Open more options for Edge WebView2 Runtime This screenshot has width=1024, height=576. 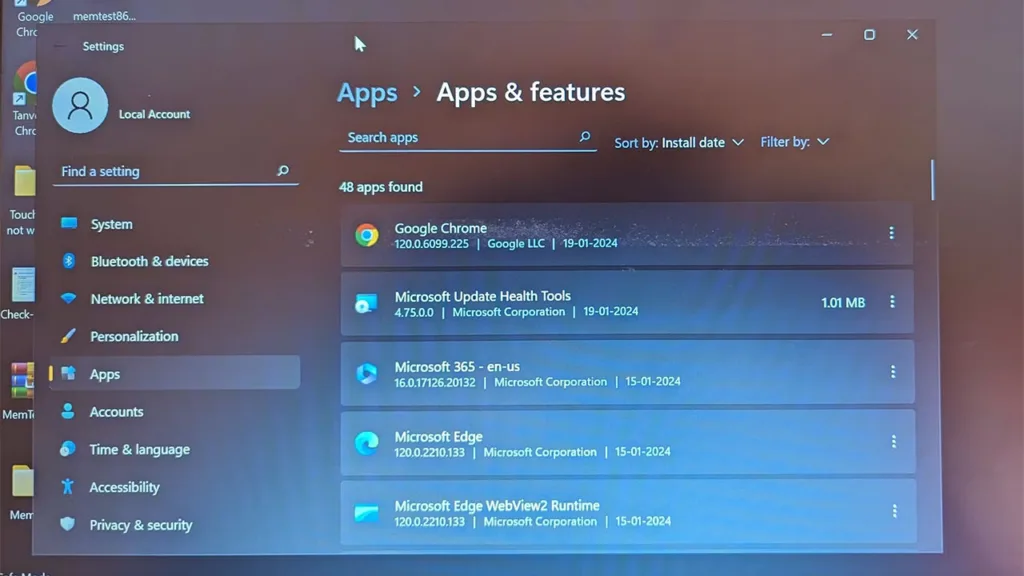894,511
